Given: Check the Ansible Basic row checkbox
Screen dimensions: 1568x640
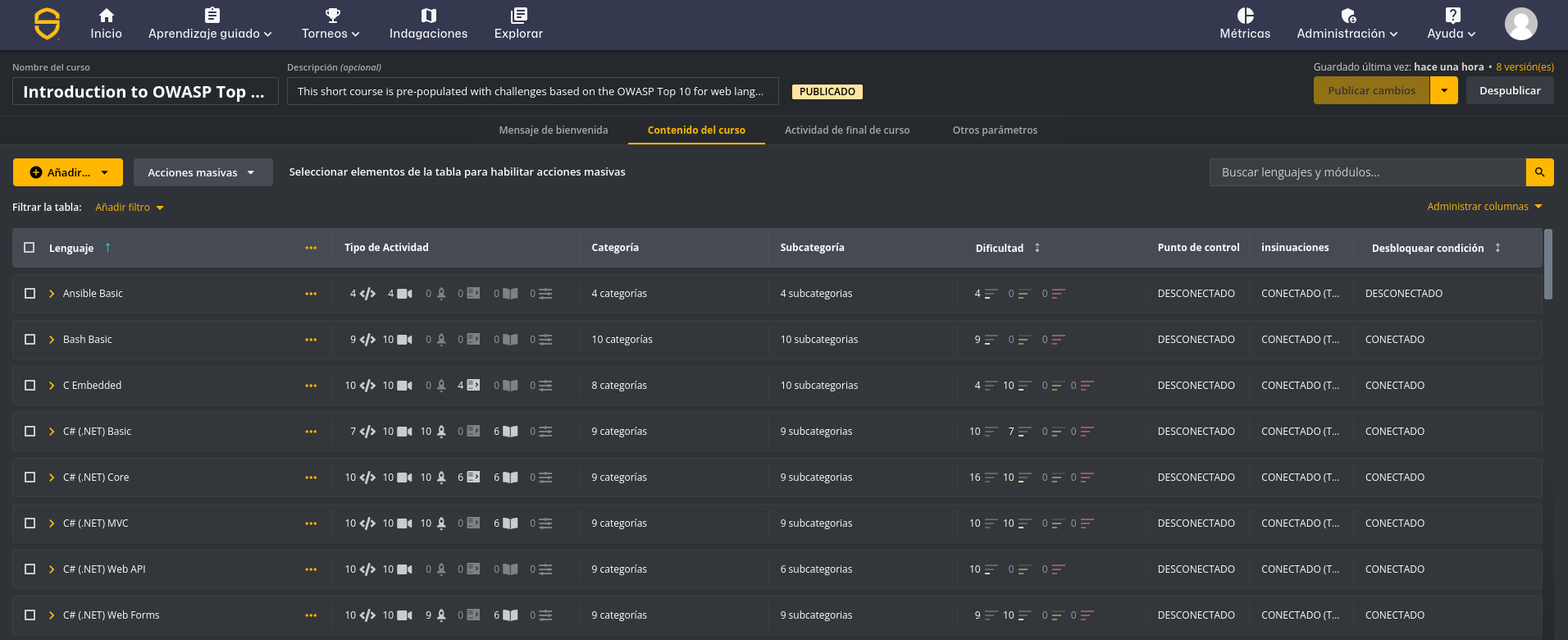Looking at the screenshot, I should pyautogui.click(x=30, y=294).
